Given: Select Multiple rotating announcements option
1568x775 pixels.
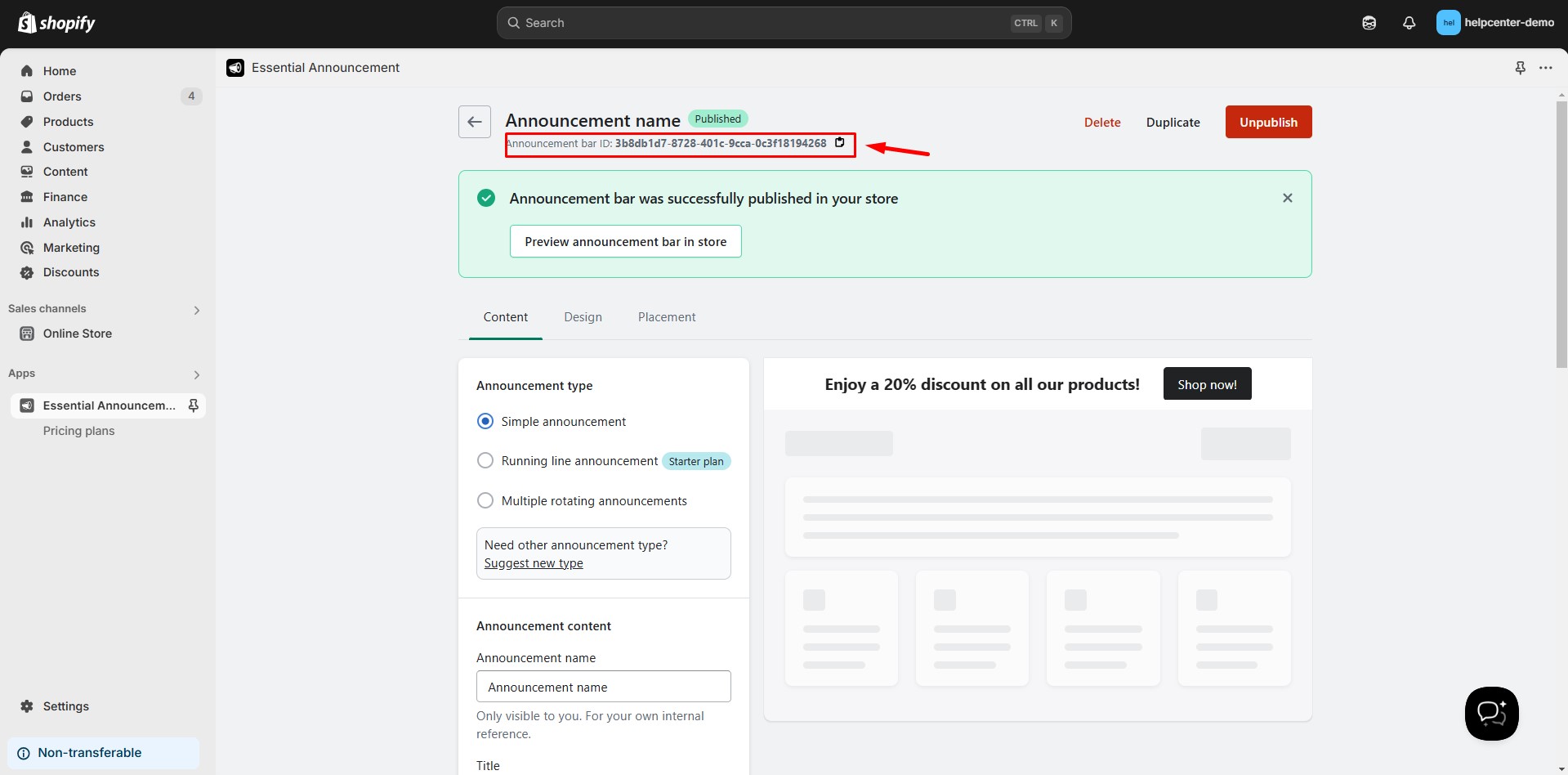Looking at the screenshot, I should coord(485,500).
